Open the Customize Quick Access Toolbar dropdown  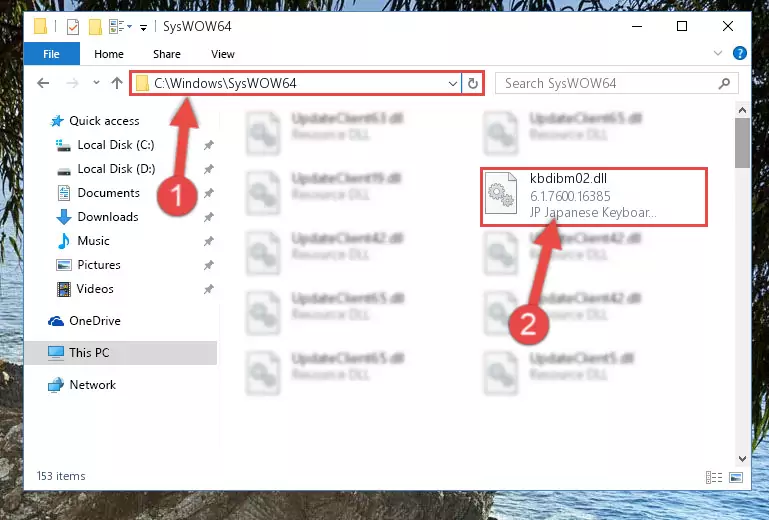(143, 27)
